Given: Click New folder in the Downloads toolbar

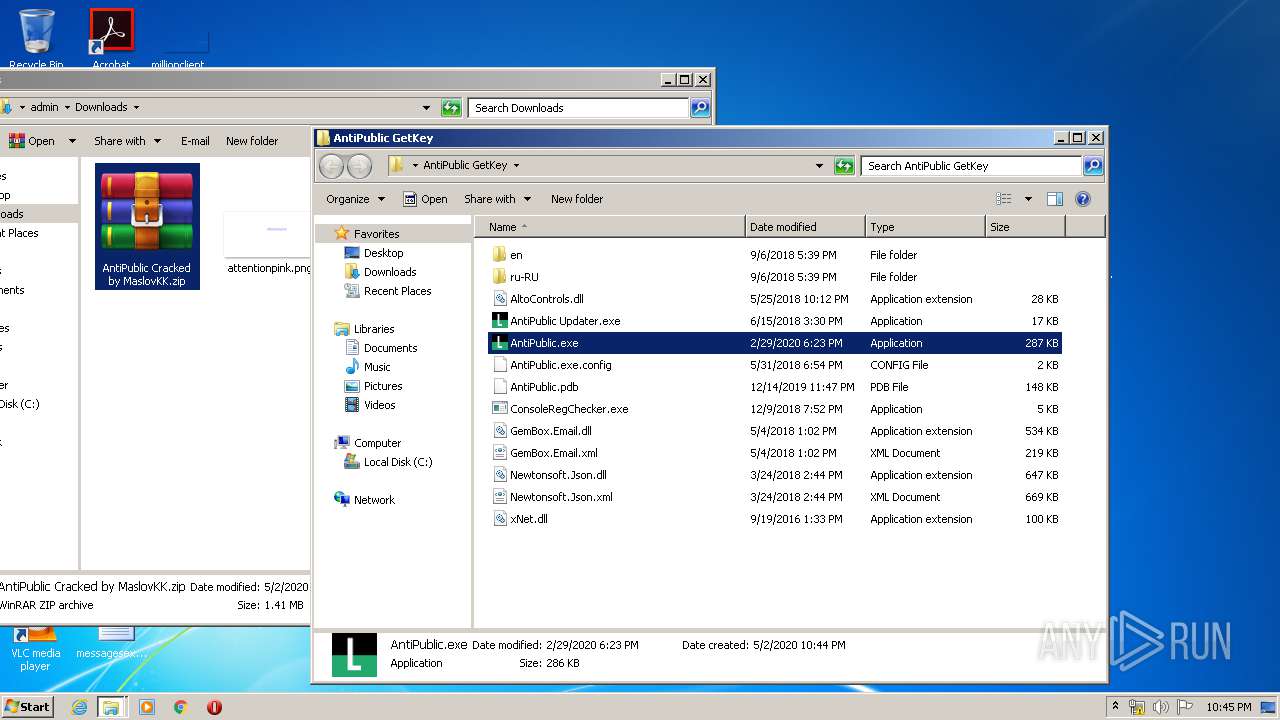Looking at the screenshot, I should pyautogui.click(x=252, y=141).
